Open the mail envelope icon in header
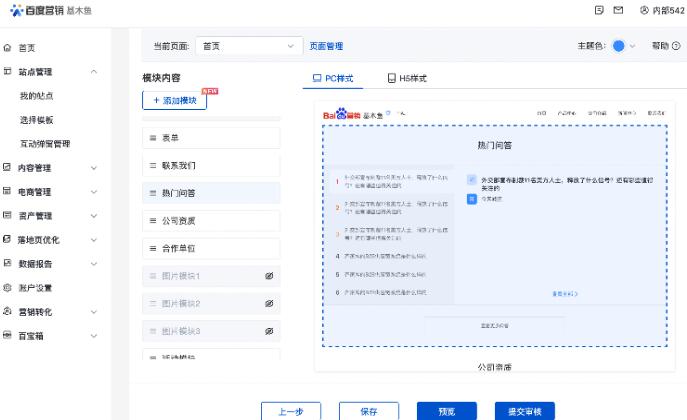The width and height of the screenshot is (687, 420). coord(618,10)
